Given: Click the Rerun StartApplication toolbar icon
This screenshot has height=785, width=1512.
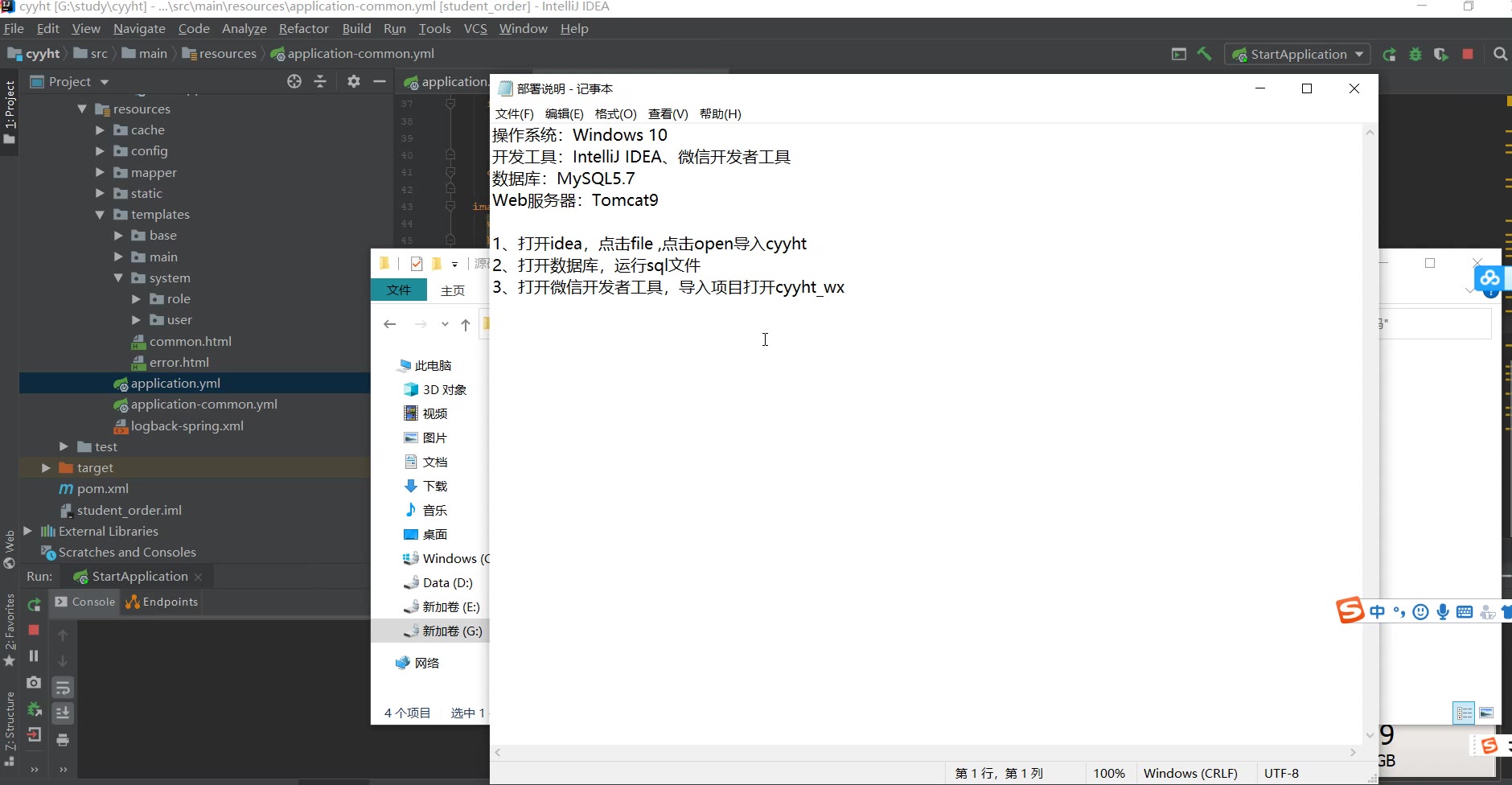Looking at the screenshot, I should pos(1389,55).
